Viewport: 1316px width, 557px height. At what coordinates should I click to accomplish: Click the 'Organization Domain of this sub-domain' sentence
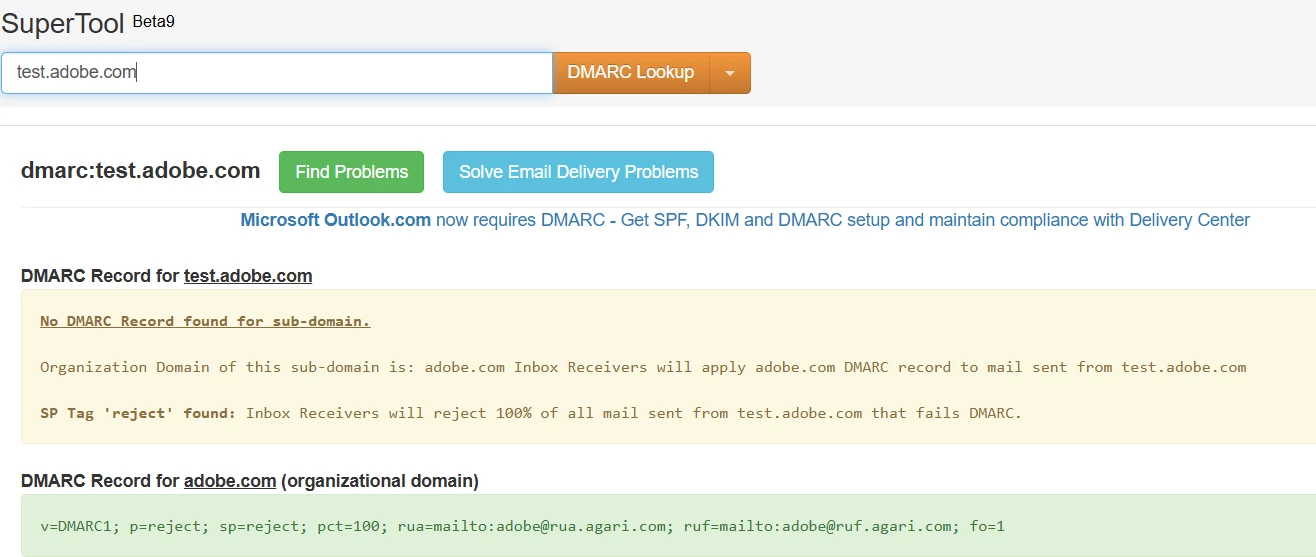click(643, 367)
